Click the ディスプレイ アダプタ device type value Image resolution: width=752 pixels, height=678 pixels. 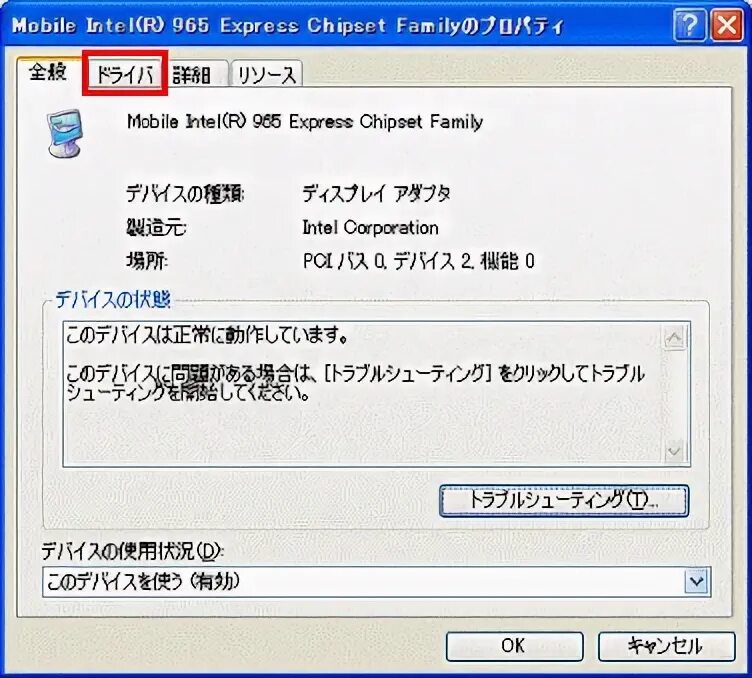pyautogui.click(x=376, y=194)
